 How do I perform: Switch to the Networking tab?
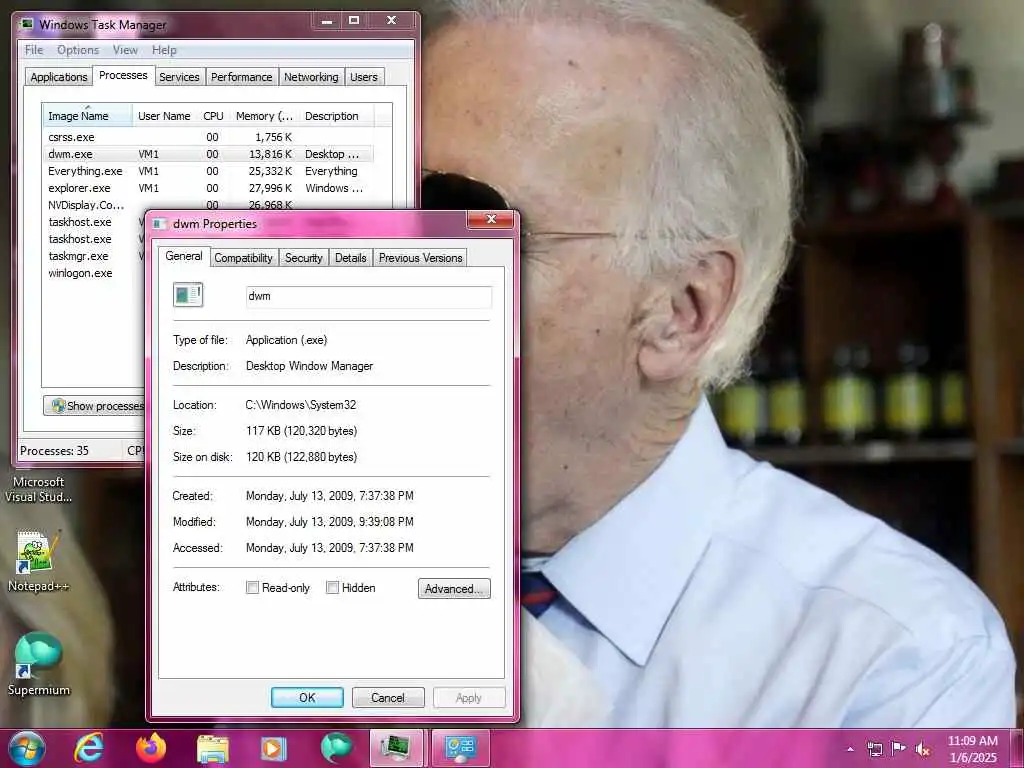point(311,77)
